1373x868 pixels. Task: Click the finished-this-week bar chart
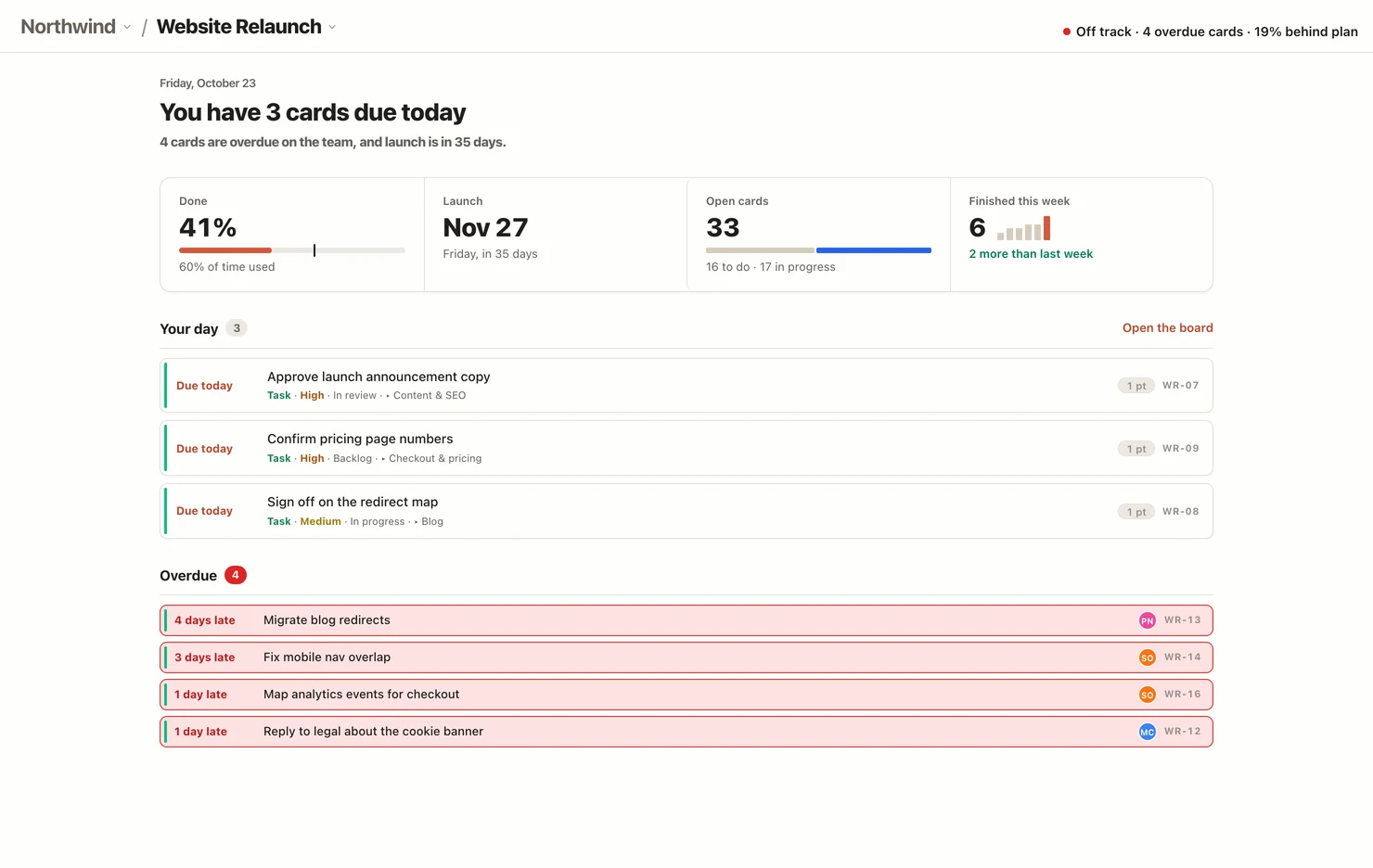coord(1024,228)
